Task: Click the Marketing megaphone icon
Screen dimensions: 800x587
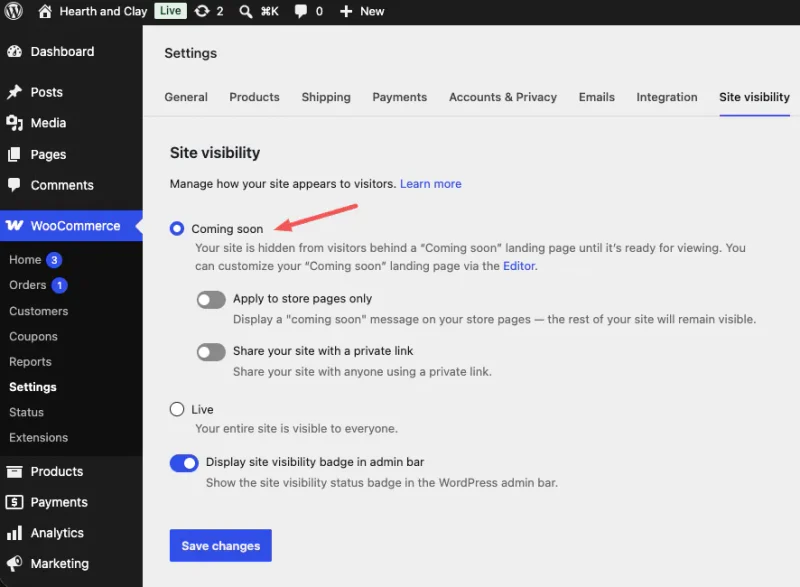Action: (x=14, y=564)
